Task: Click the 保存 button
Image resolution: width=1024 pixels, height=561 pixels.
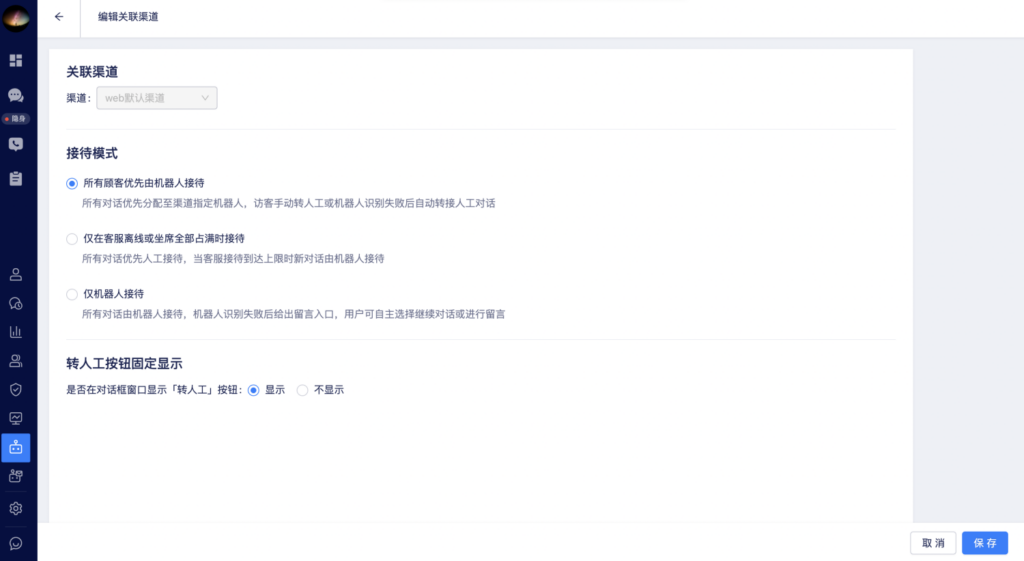Action: 985,543
